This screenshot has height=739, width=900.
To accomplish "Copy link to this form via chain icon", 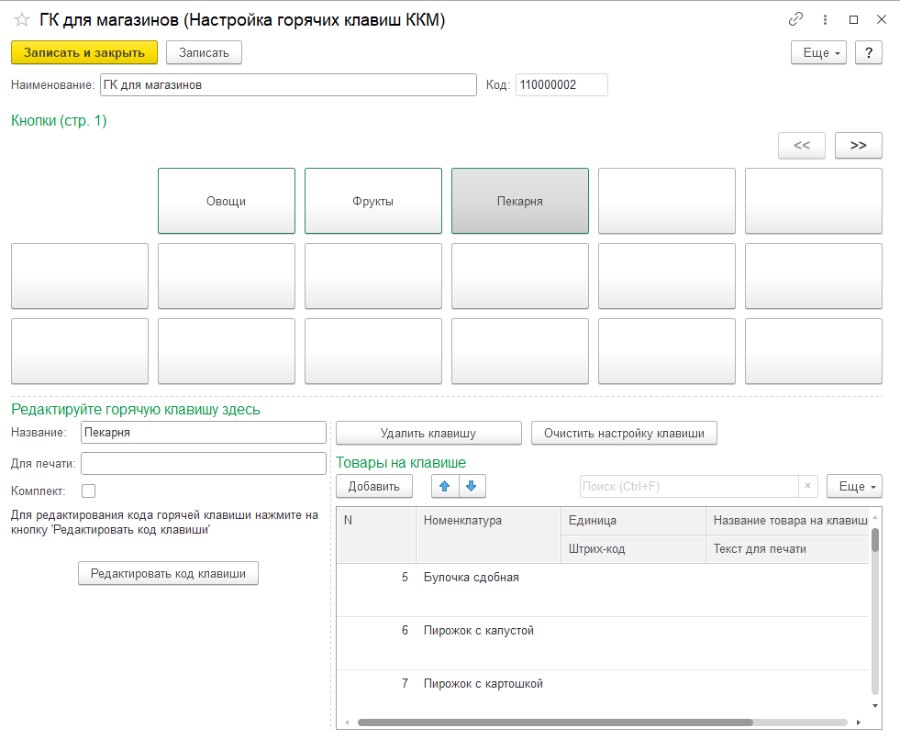I will (x=796, y=20).
